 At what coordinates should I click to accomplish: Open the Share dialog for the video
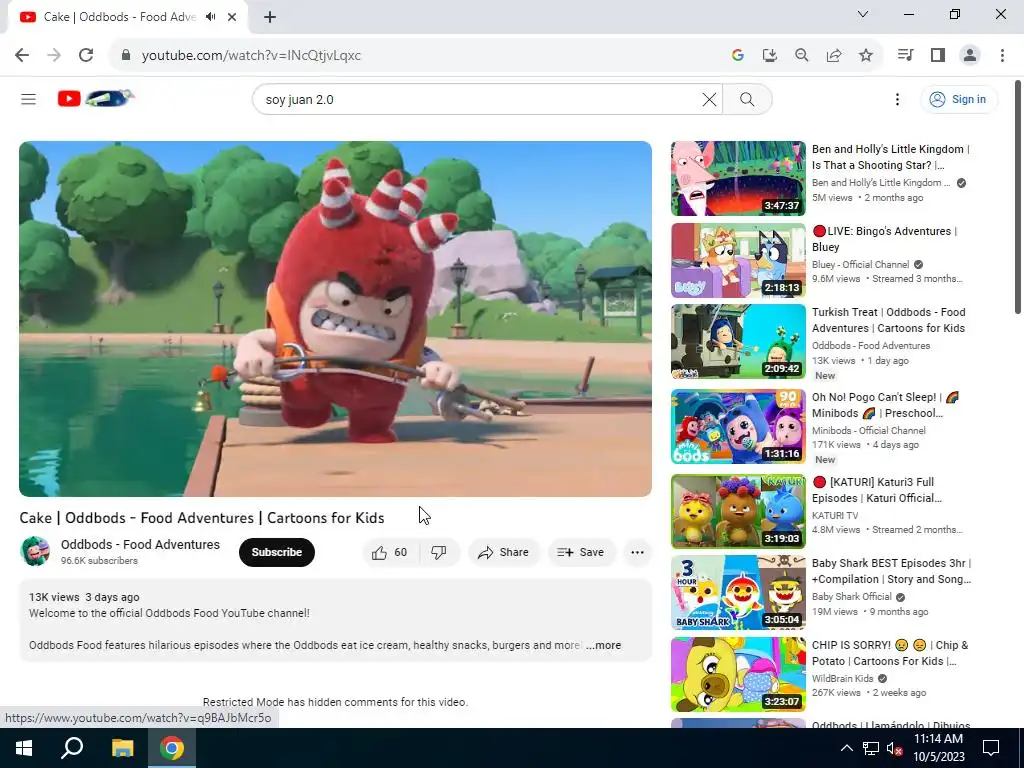(x=504, y=552)
